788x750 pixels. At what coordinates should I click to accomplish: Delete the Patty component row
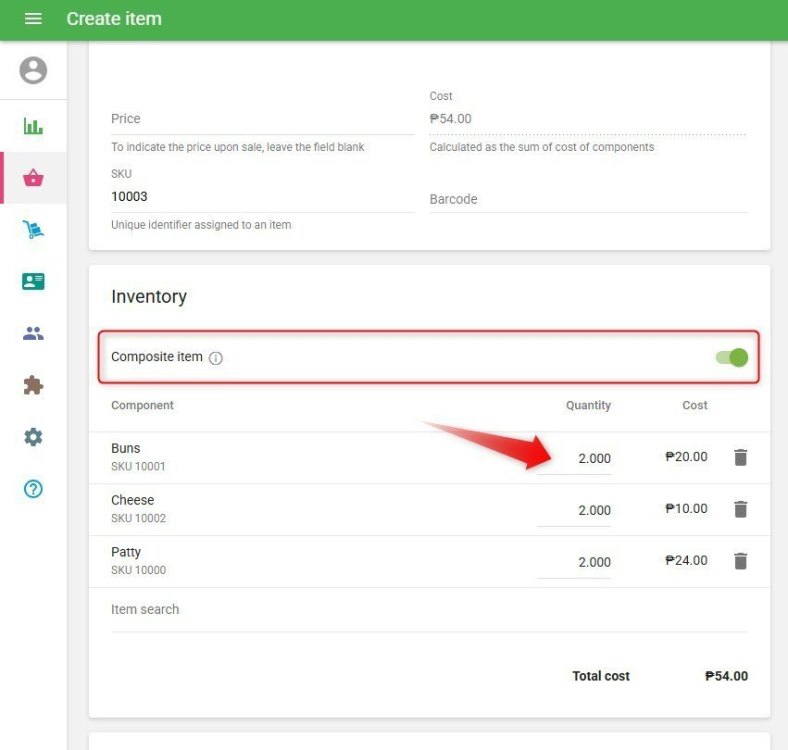[740, 561]
